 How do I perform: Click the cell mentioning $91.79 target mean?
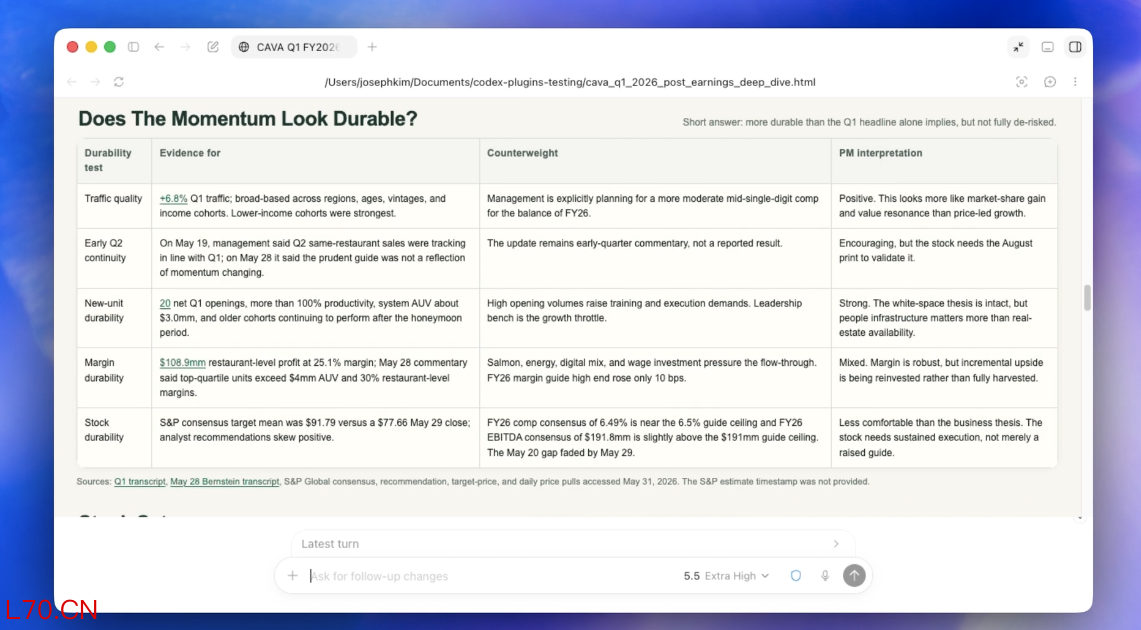315,437
